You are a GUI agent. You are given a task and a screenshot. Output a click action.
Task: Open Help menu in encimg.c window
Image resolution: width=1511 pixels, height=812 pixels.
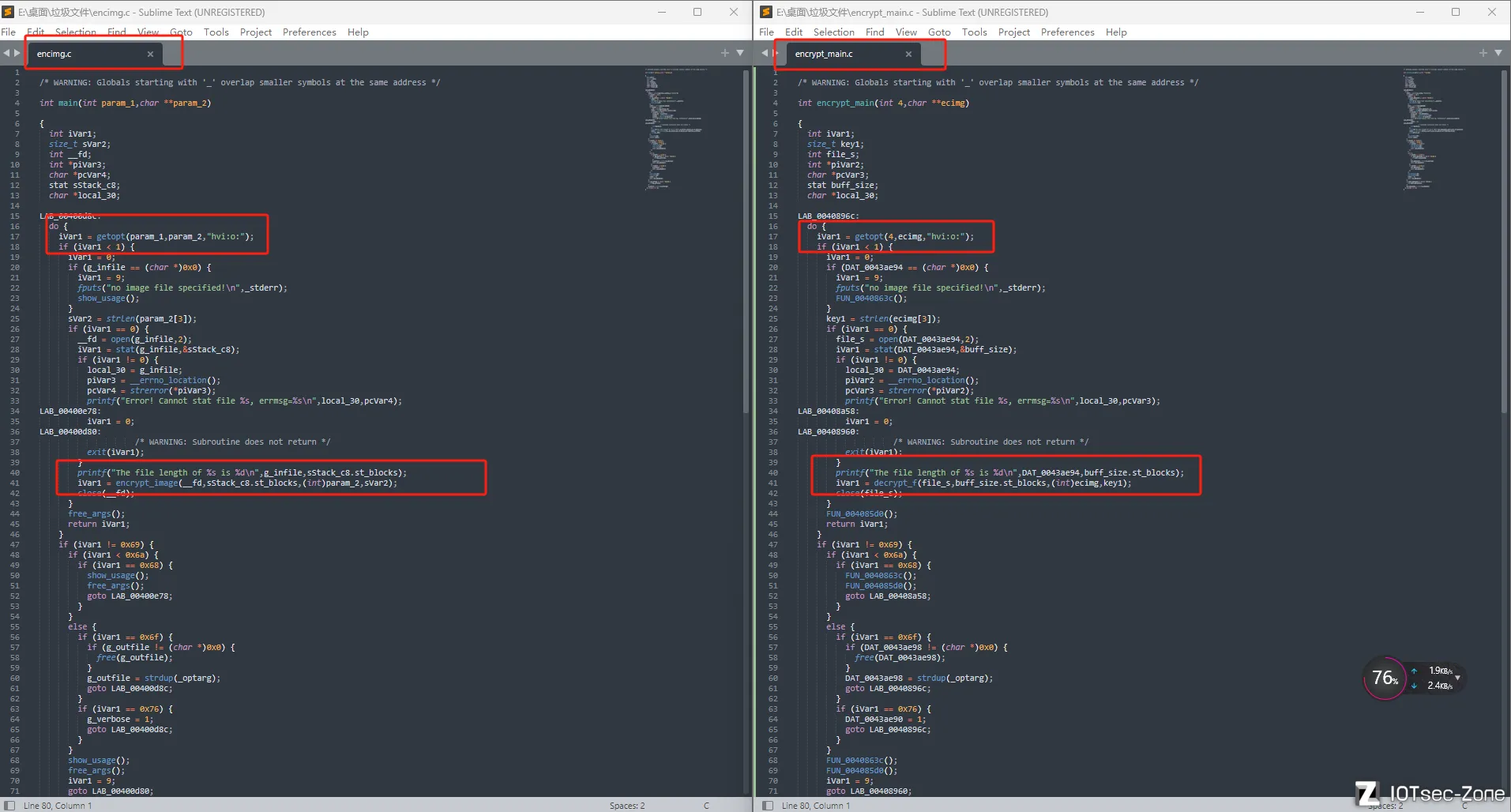(x=358, y=32)
